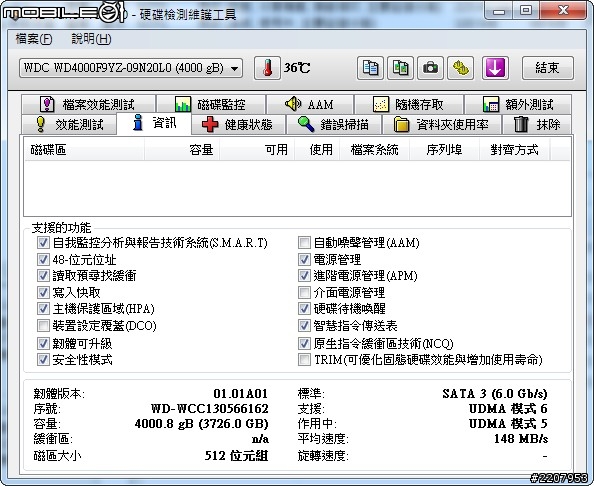Toggle the S.M.A.R.T checkbox
This screenshot has height=486, width=594.
43,242
